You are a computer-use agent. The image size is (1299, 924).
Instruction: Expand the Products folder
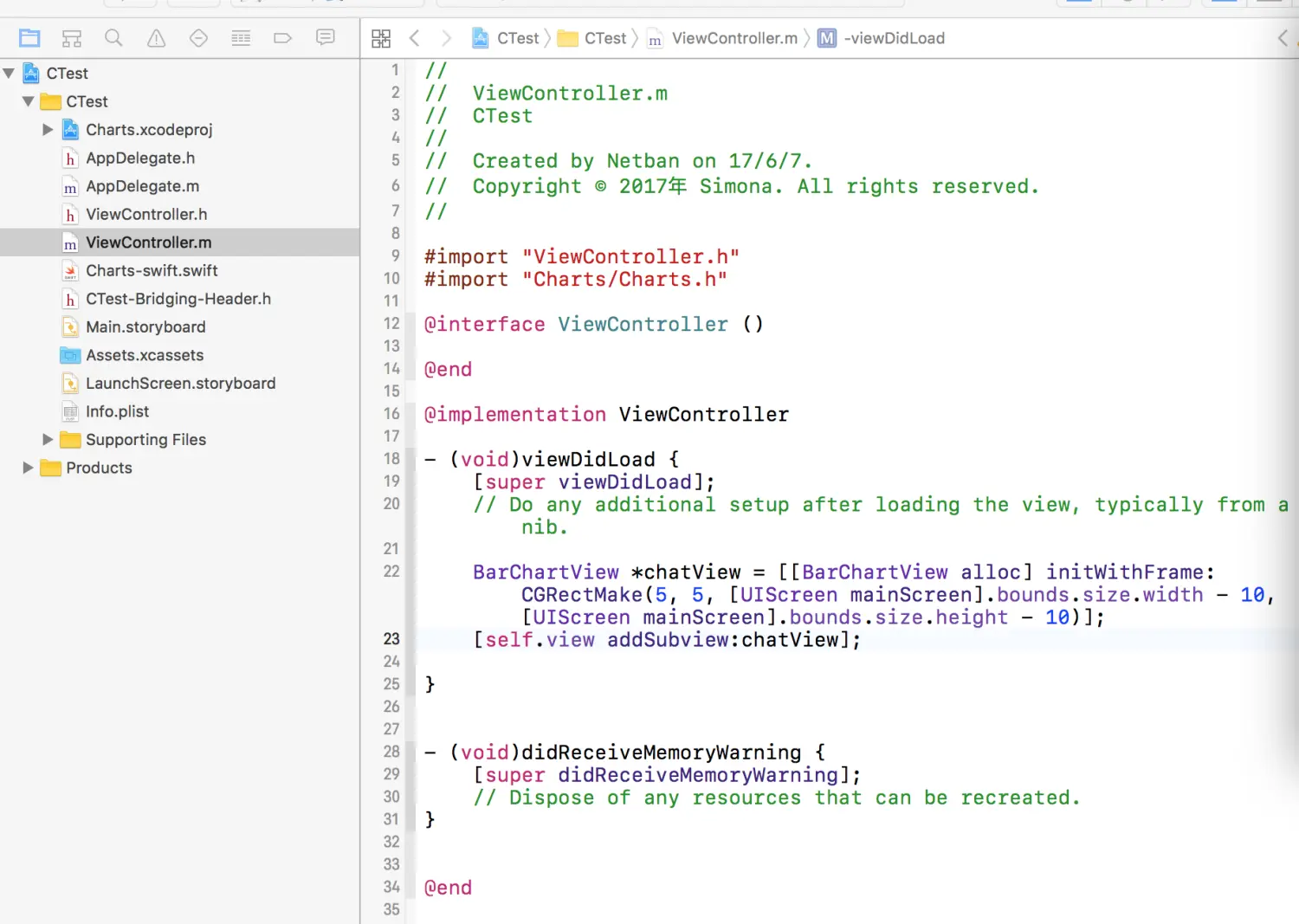tap(28, 468)
